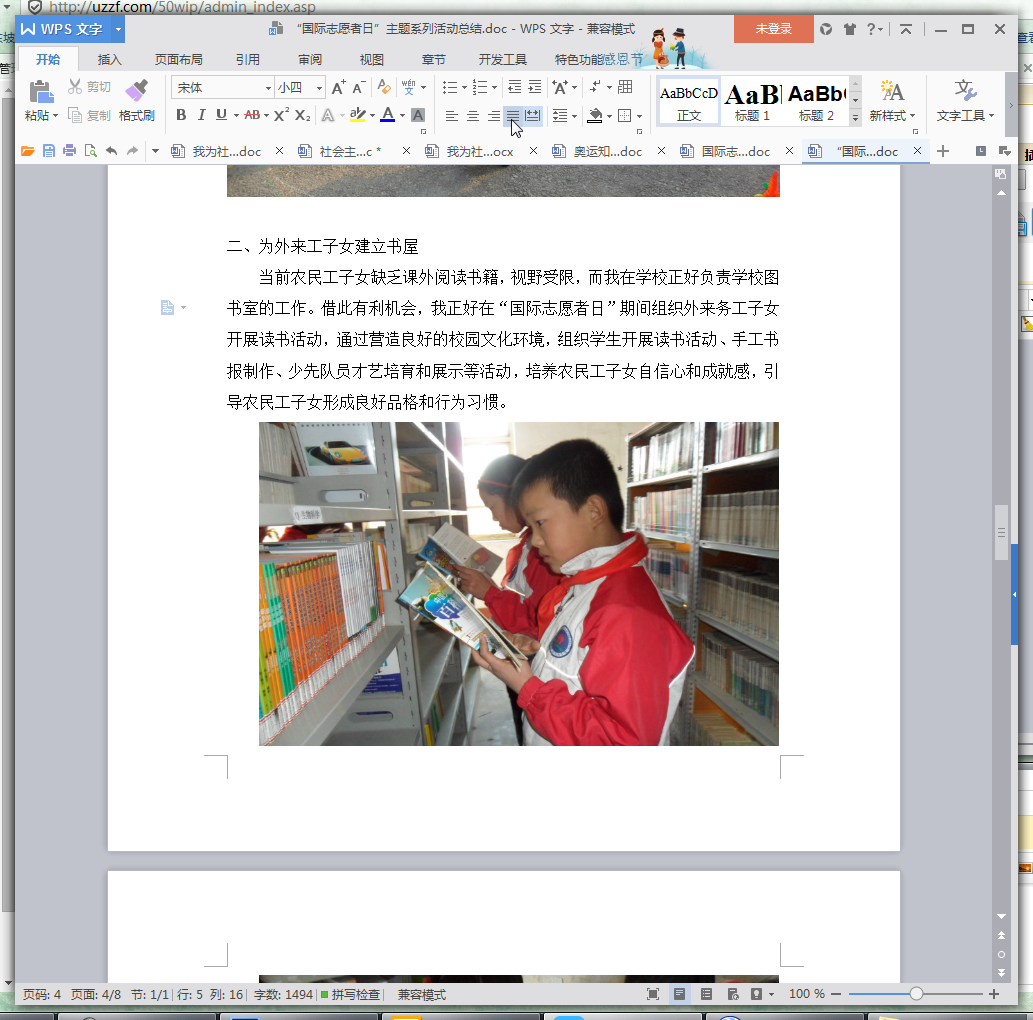Click the decrease indent icon

click(x=515, y=87)
